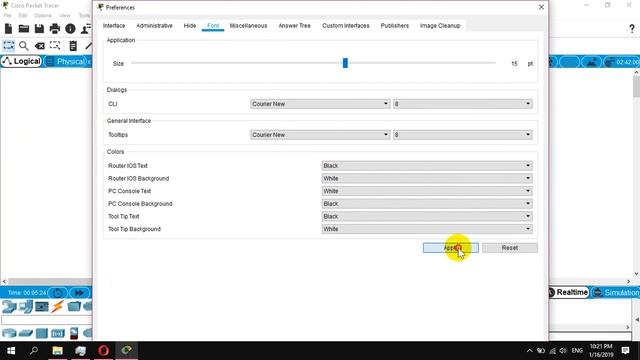Click the Application font Size slider handle
This screenshot has height=360, width=640.
345,63
